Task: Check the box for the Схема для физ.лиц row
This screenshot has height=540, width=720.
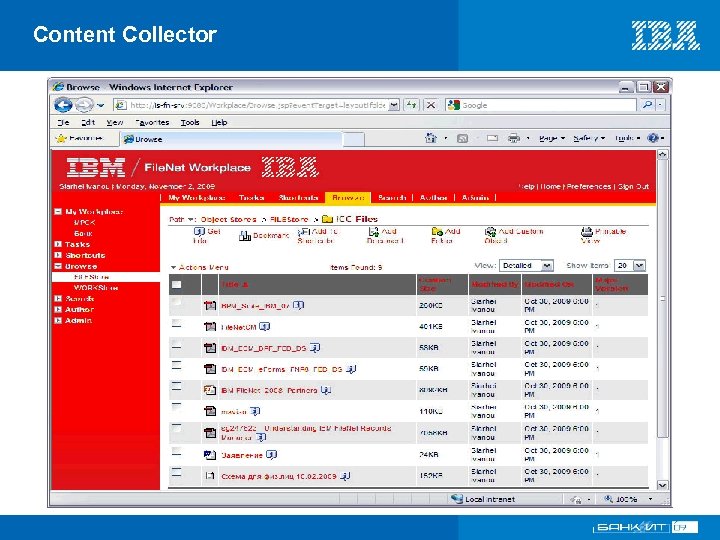Action: 176,472
